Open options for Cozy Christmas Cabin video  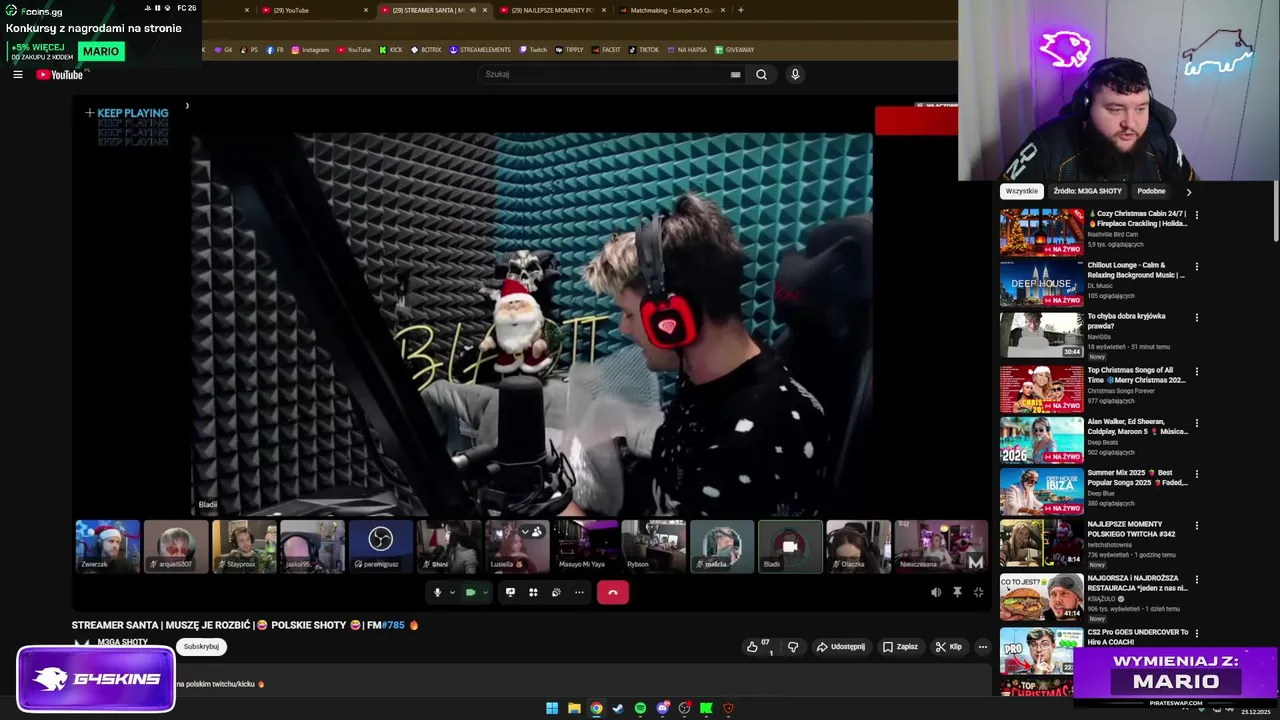[1197, 215]
